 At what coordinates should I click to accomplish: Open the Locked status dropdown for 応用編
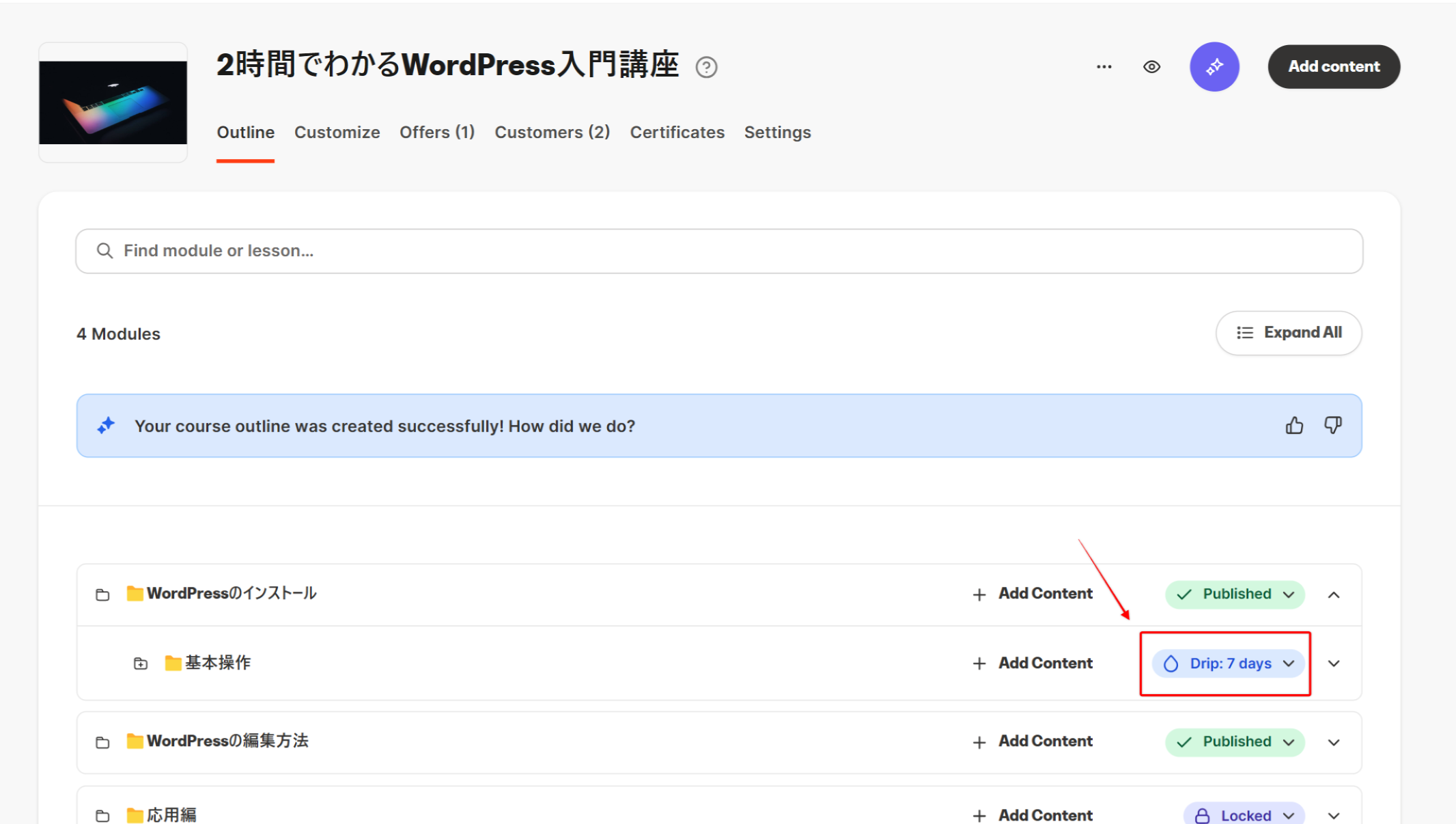tap(1244, 815)
